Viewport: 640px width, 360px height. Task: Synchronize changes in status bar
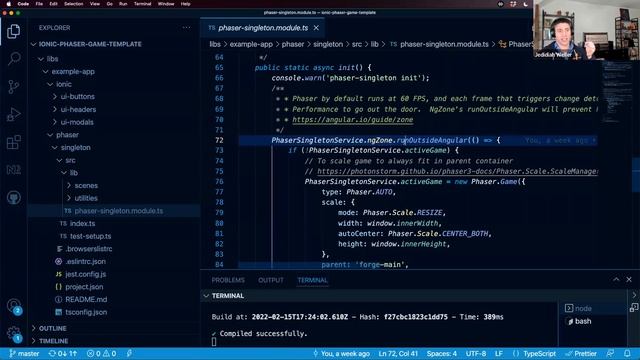[x=62, y=353]
